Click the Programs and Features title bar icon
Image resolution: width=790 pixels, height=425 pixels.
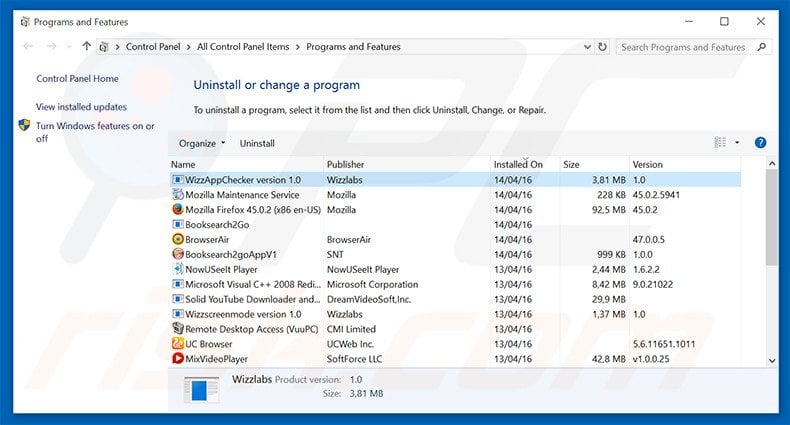25,22
